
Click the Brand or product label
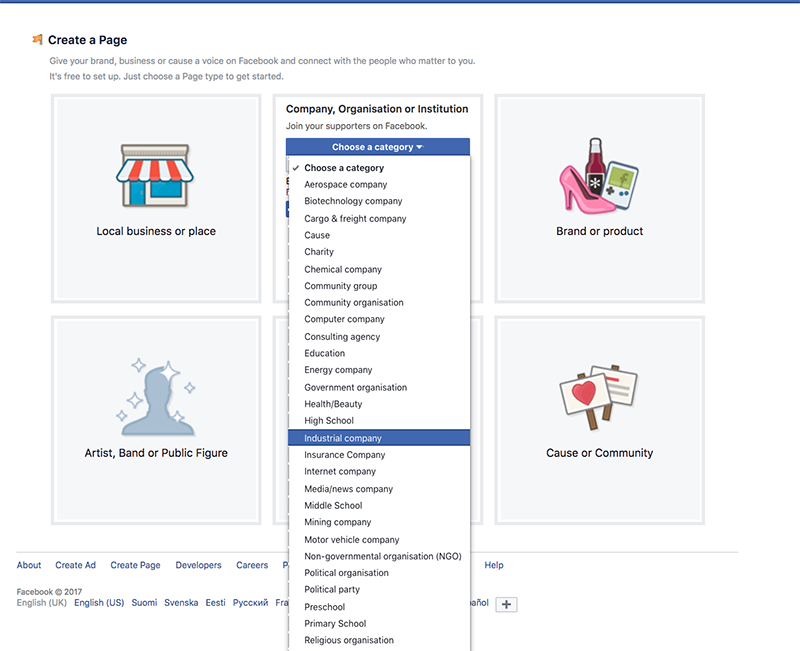(x=599, y=231)
